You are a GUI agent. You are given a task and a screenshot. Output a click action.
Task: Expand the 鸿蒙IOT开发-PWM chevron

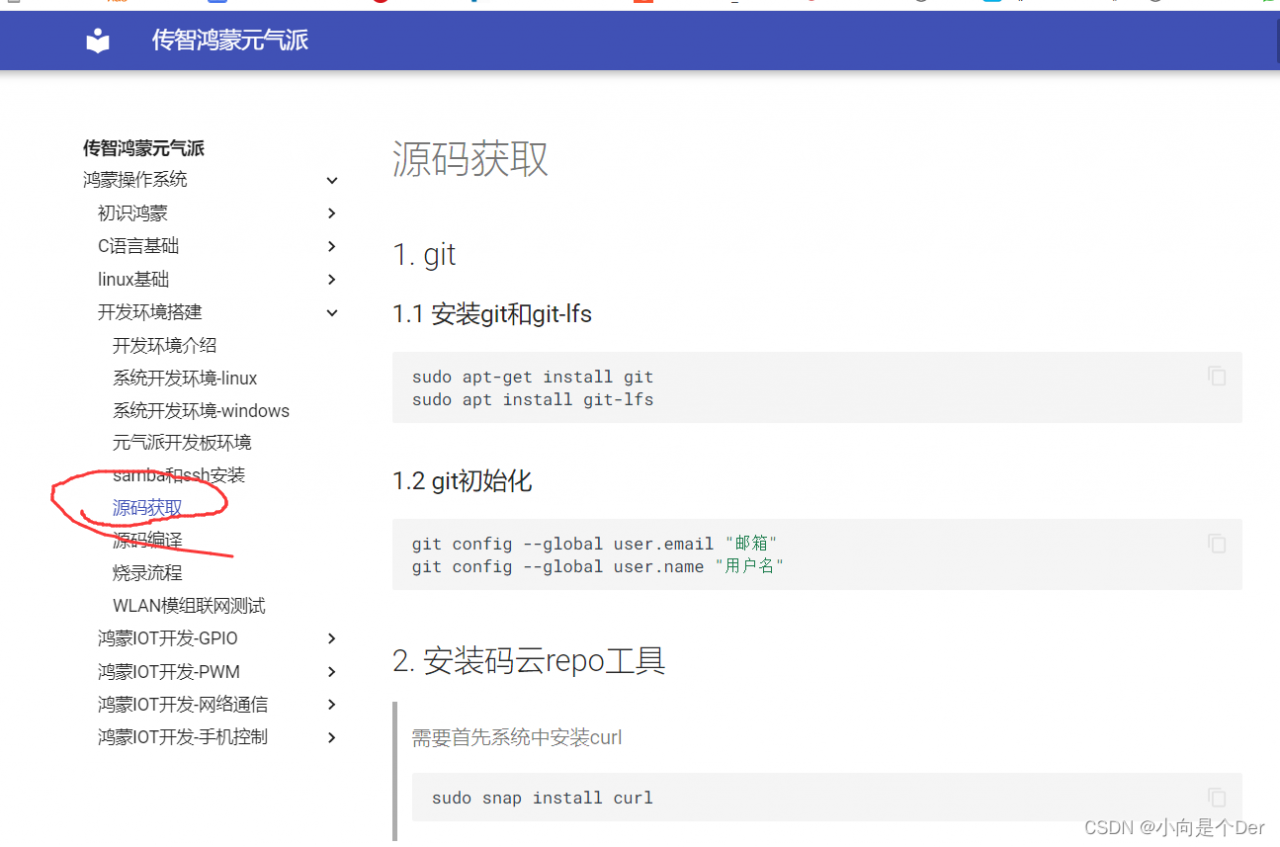332,671
